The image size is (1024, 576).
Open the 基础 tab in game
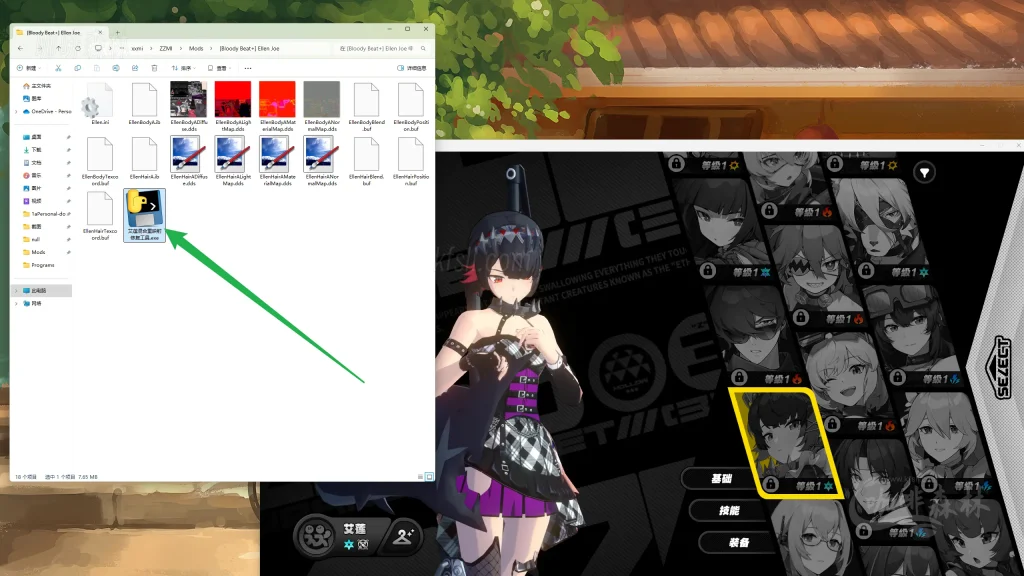(x=722, y=479)
